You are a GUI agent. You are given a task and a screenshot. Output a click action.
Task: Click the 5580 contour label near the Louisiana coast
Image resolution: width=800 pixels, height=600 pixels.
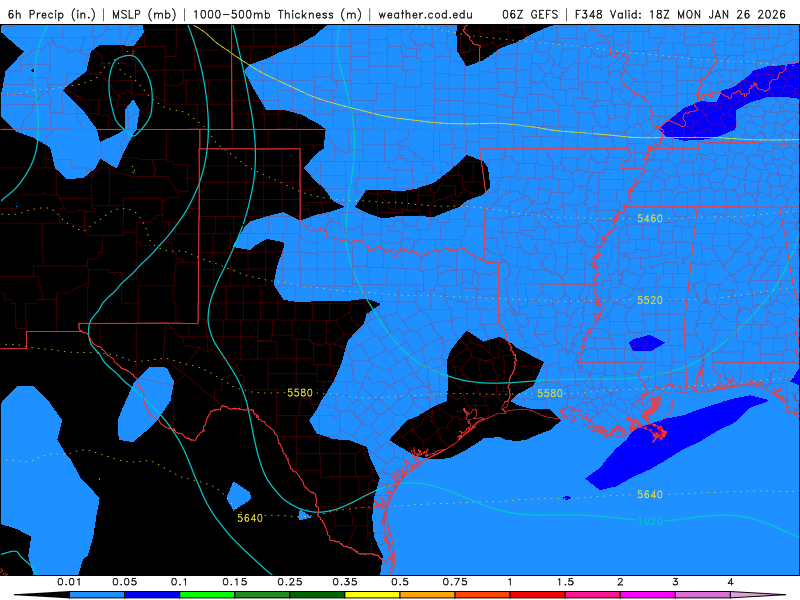click(x=549, y=393)
